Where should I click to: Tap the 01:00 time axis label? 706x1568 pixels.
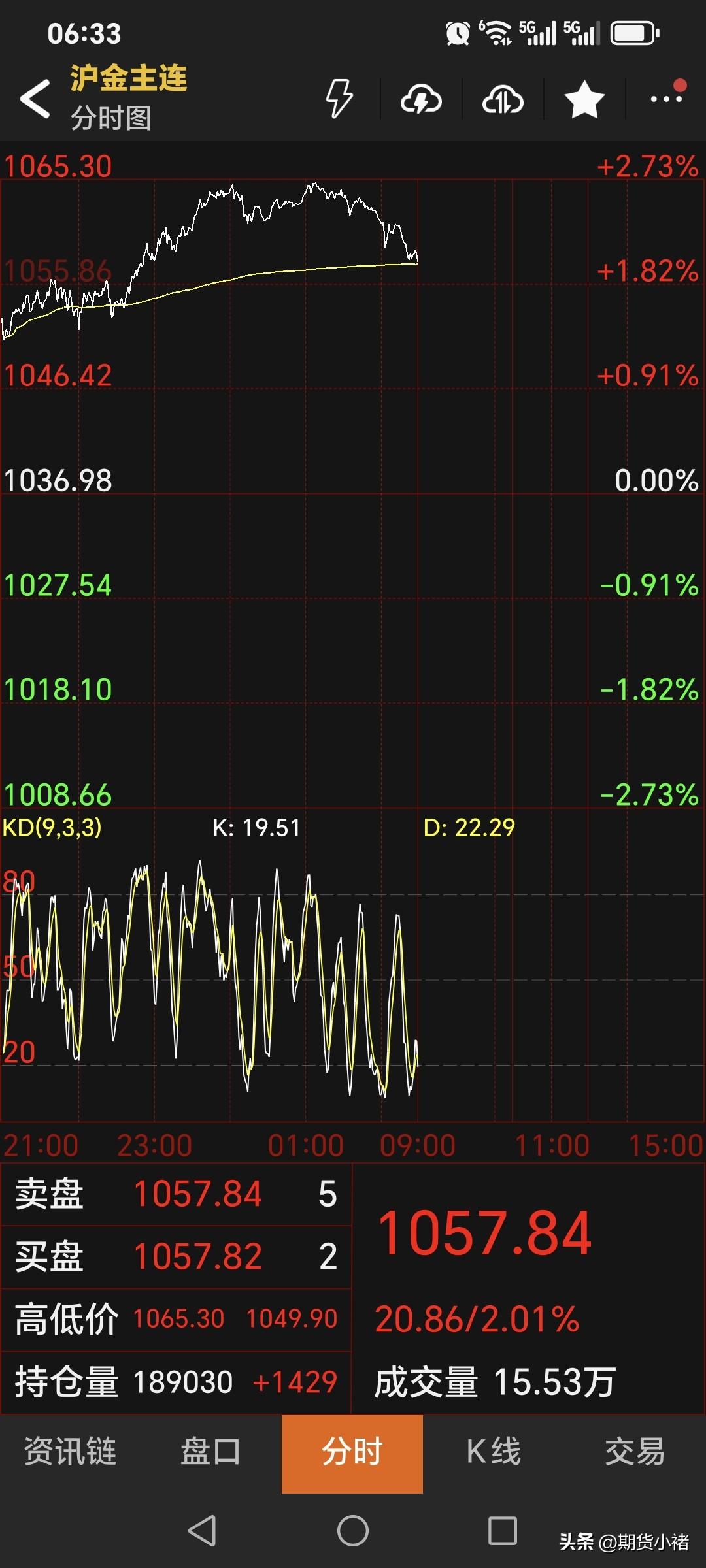[305, 1146]
